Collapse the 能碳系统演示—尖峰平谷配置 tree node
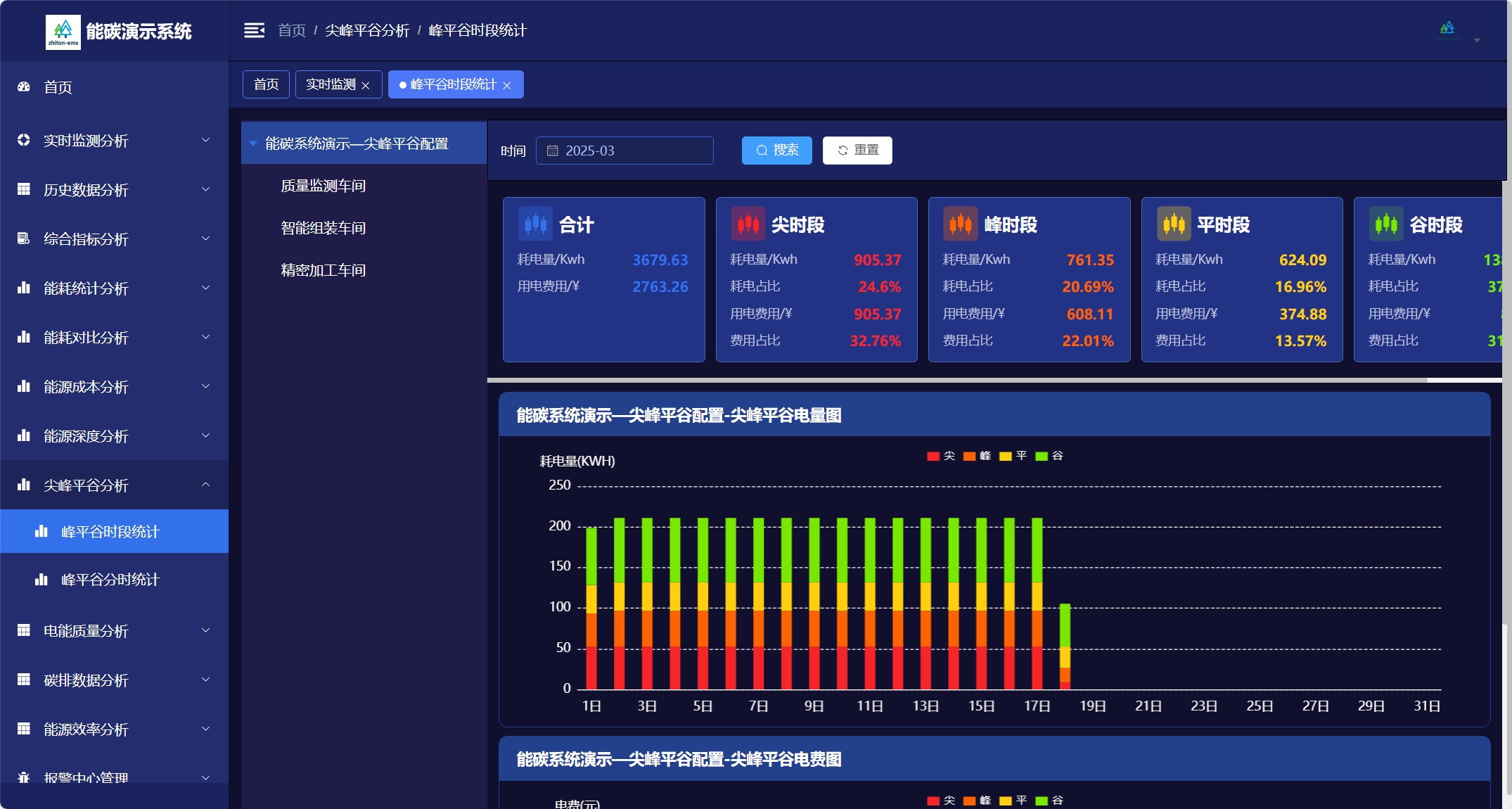This screenshot has height=809, width=1512. (253, 144)
